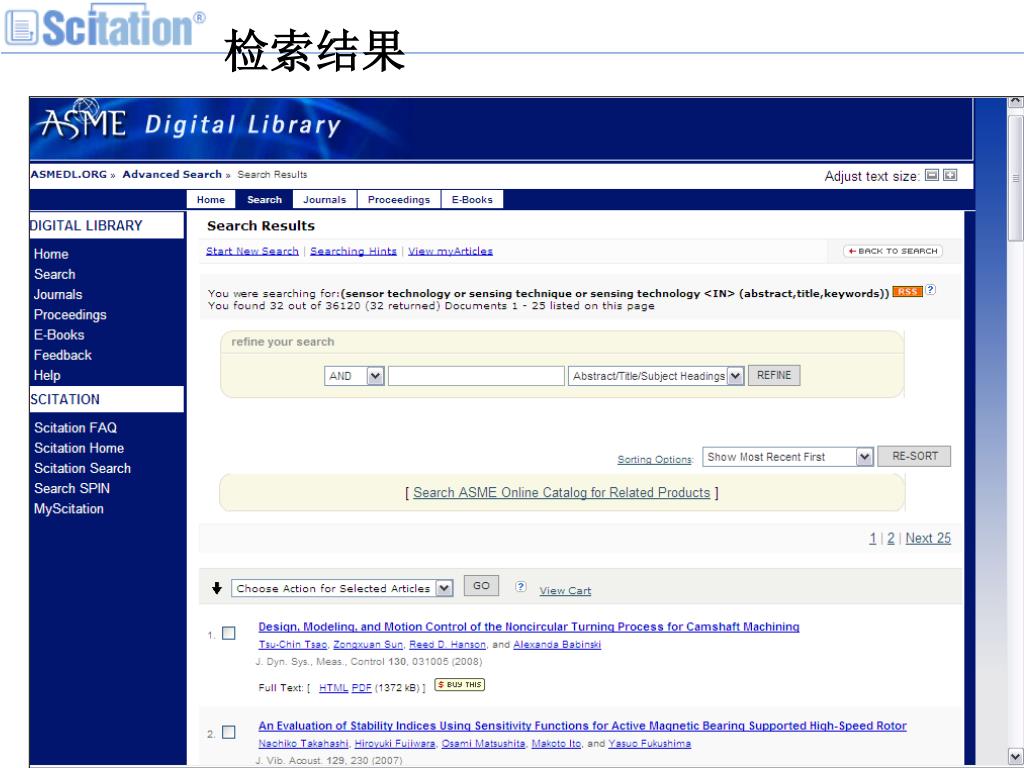Click Advanced Search in the breadcrumb
This screenshot has height=768, width=1024.
point(172,174)
